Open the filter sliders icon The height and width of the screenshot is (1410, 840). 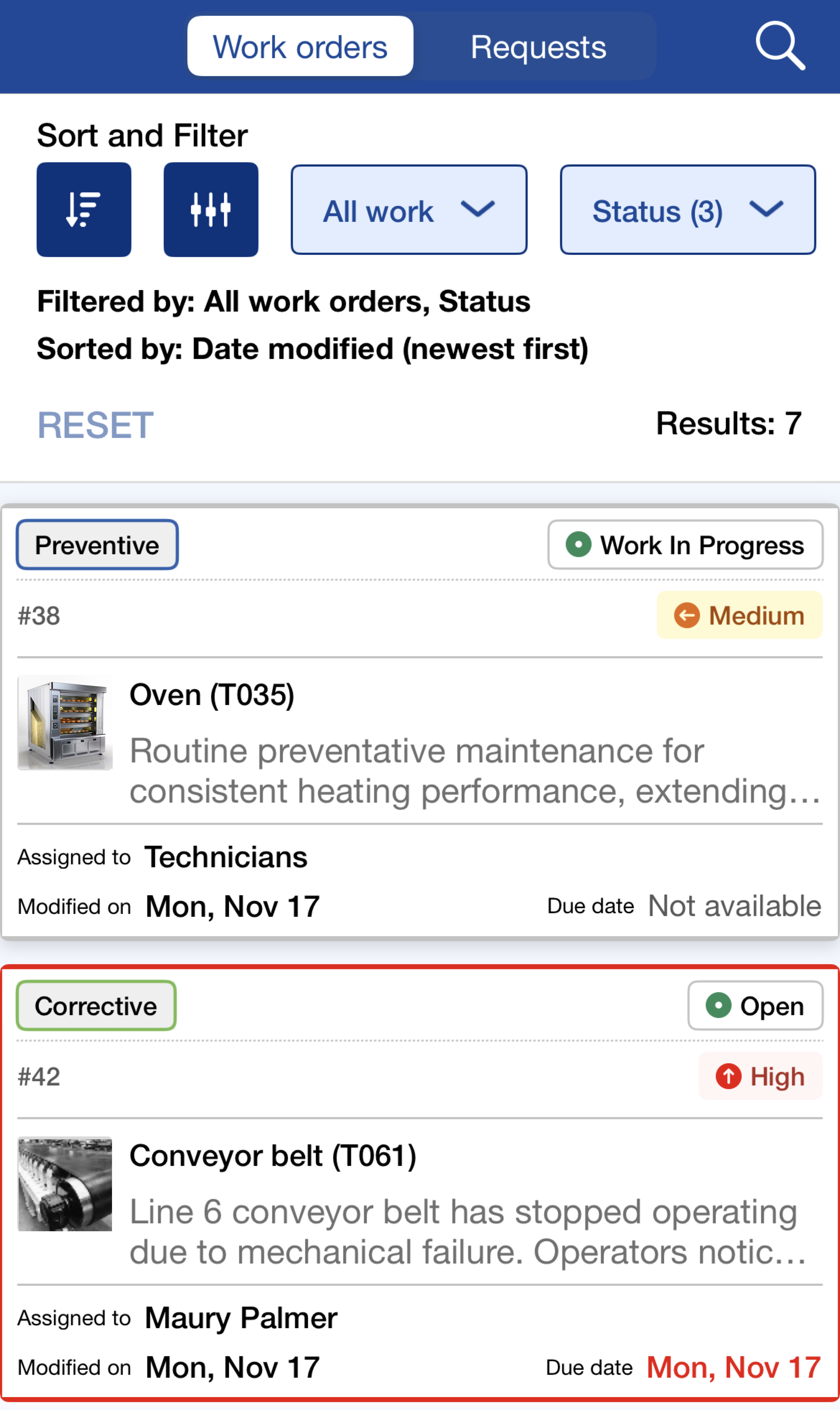click(x=210, y=209)
